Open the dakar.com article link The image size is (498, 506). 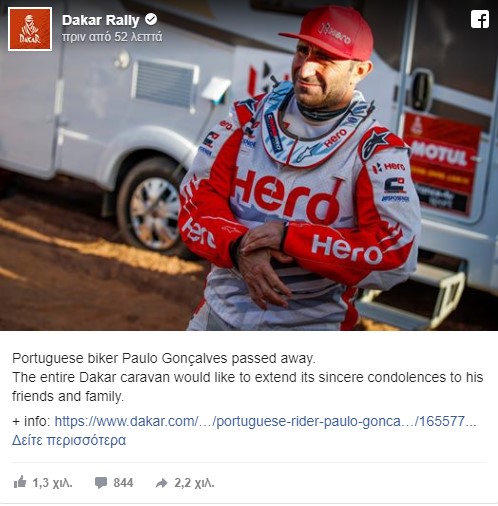click(265, 421)
